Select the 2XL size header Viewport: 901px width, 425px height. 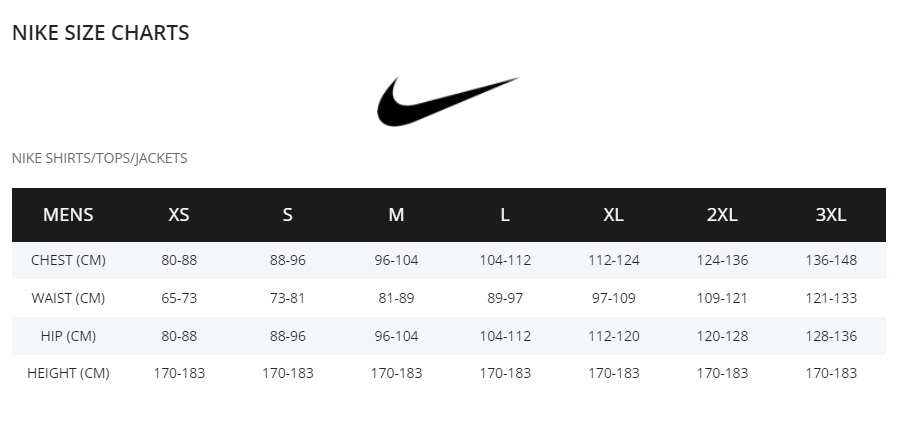pos(722,214)
